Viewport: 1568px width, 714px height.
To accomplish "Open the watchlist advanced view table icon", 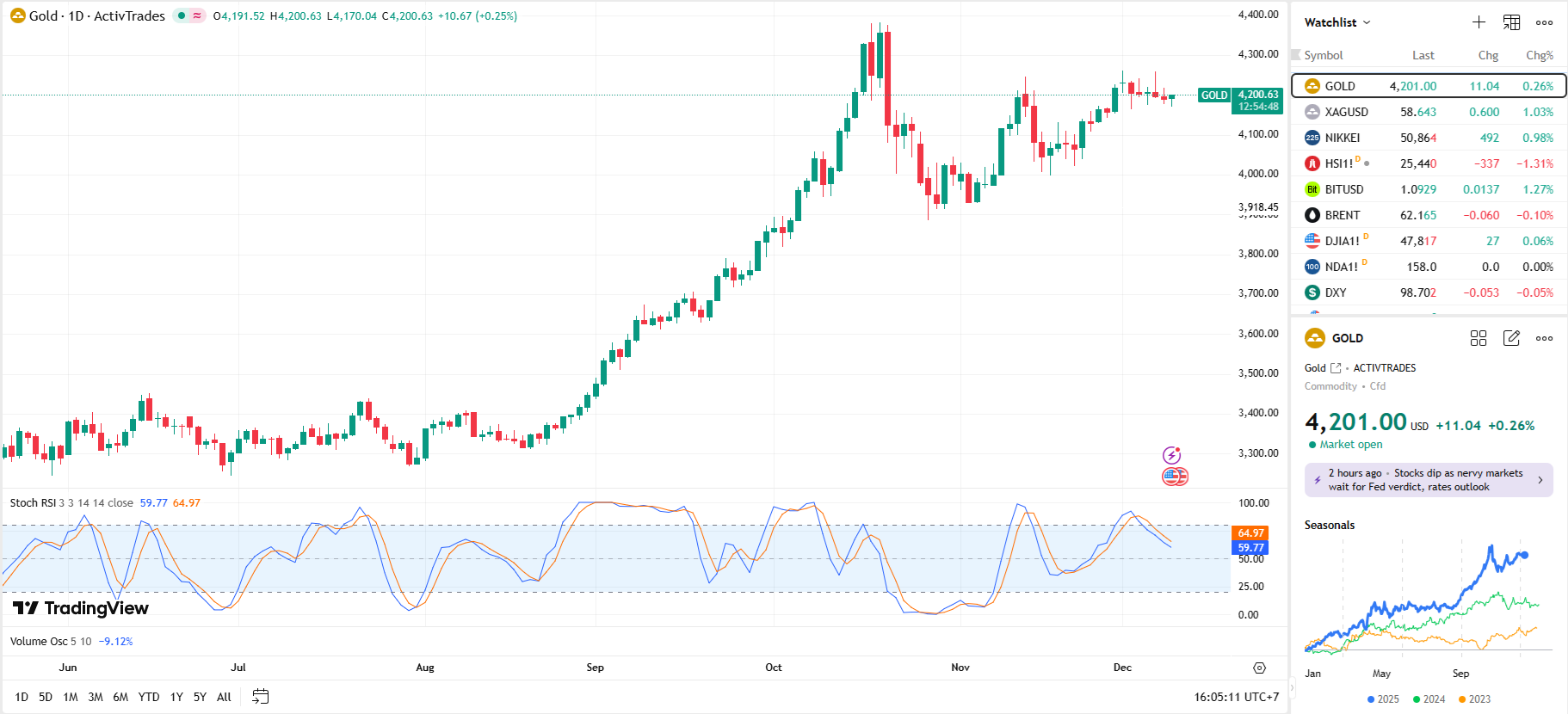I will point(1511,22).
